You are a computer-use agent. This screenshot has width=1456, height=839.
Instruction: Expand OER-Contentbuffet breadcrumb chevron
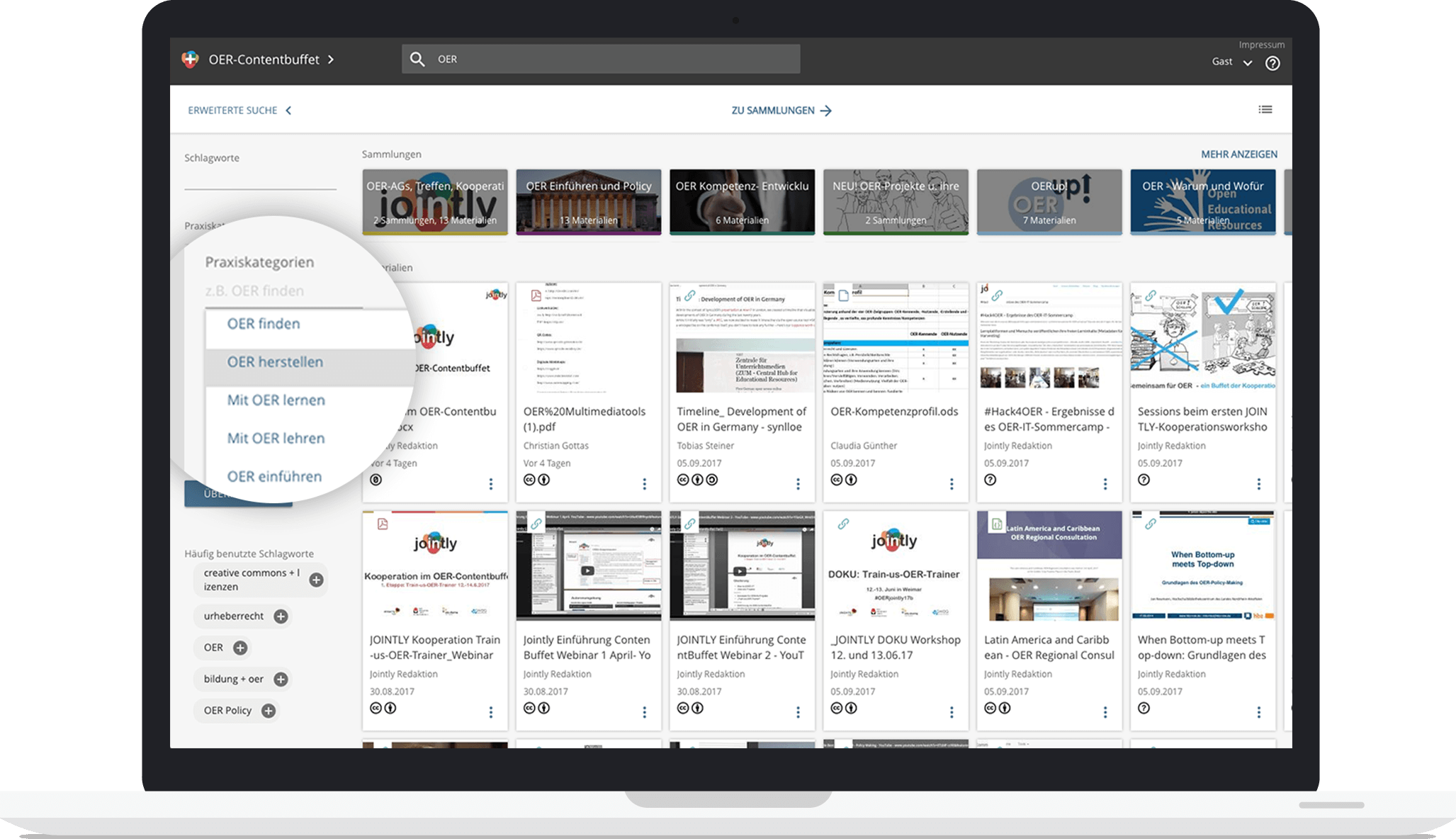point(331,60)
